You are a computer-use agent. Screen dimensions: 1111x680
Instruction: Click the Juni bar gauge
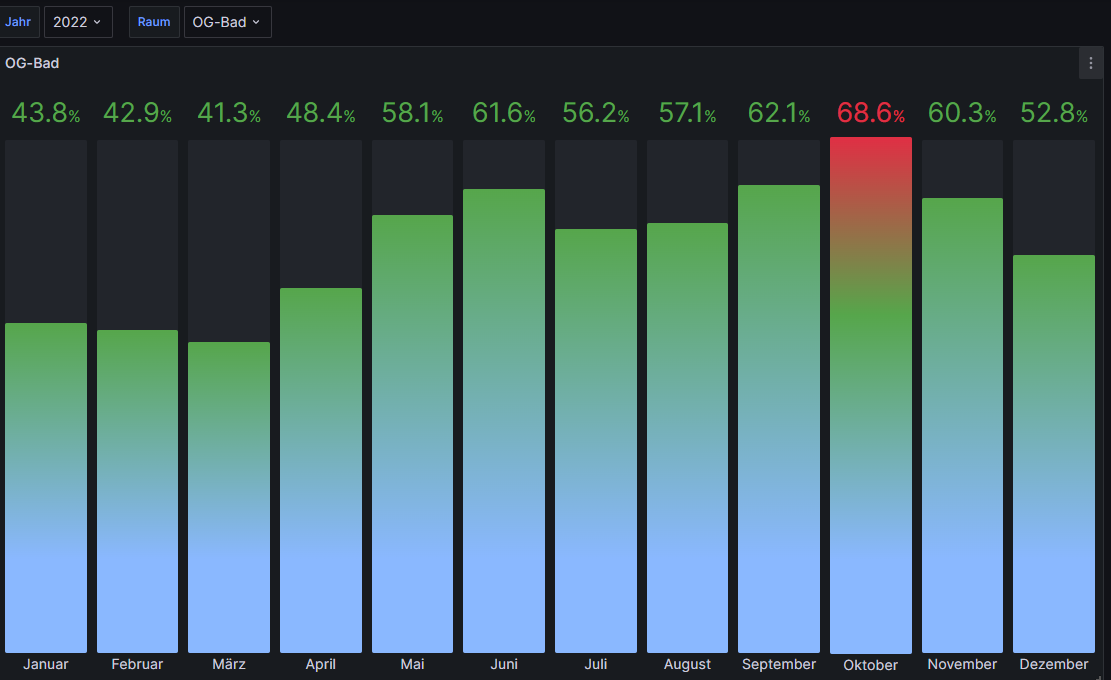coord(504,420)
